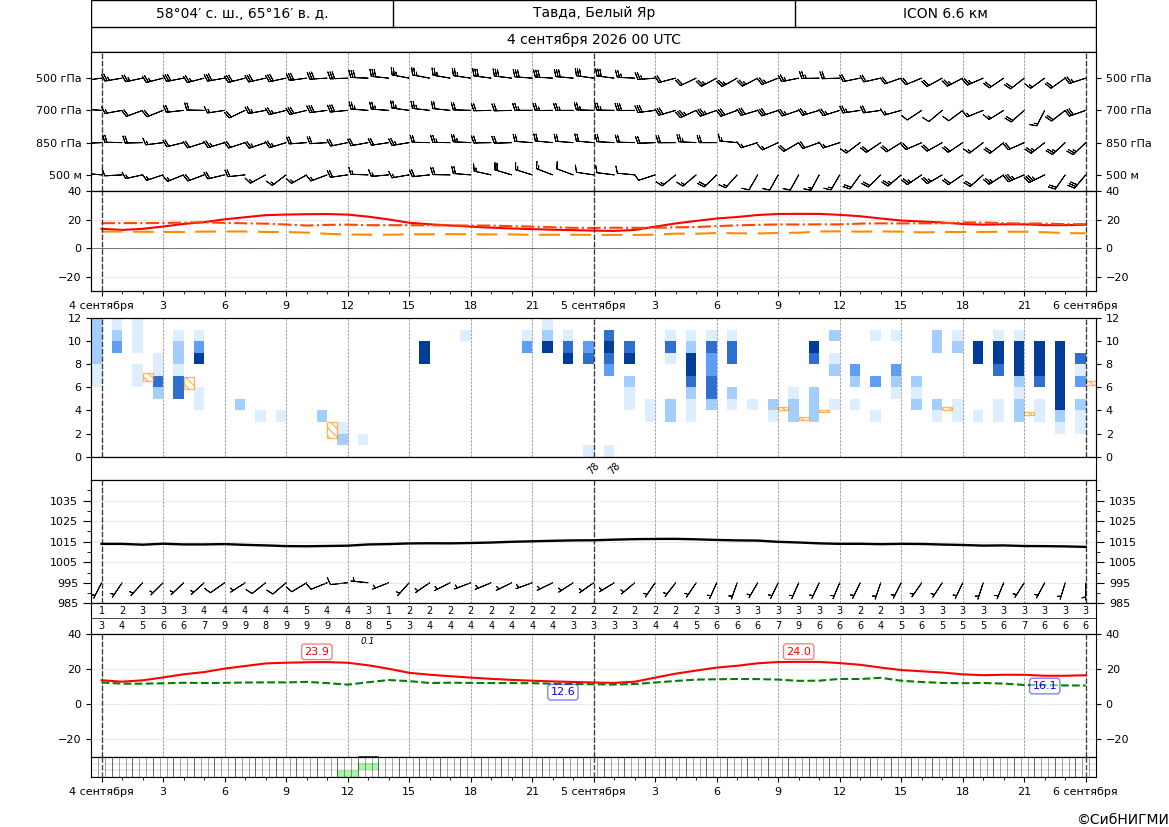Click the red 24.0 maximum temperature label
The width and height of the screenshot is (1169, 827).
click(798, 651)
